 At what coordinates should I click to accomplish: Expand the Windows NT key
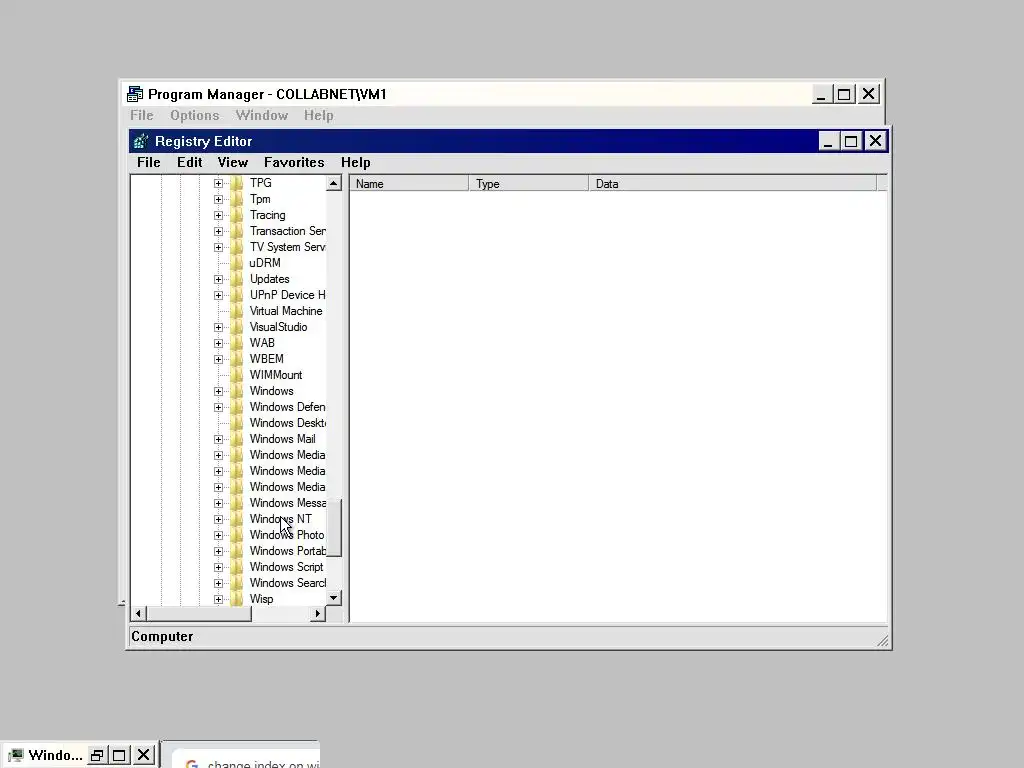(218, 519)
